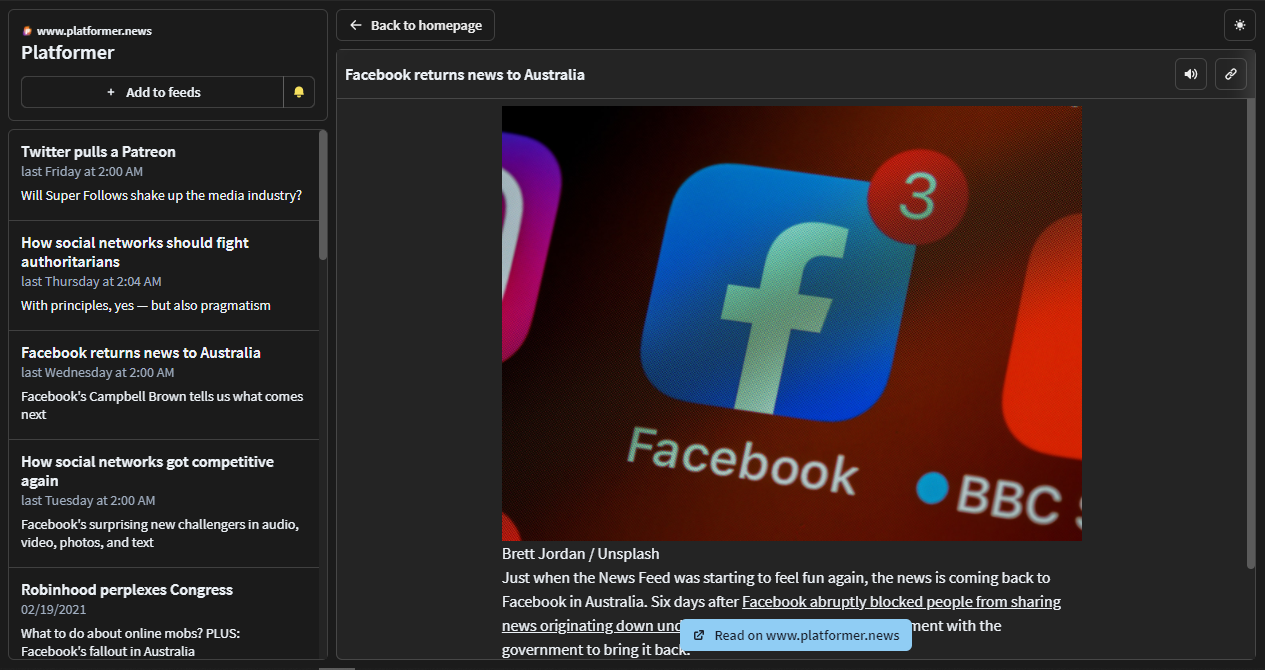The height and width of the screenshot is (670, 1265).
Task: Click last Tuesday at 2:00 AM timestamp
Action: 88,501
